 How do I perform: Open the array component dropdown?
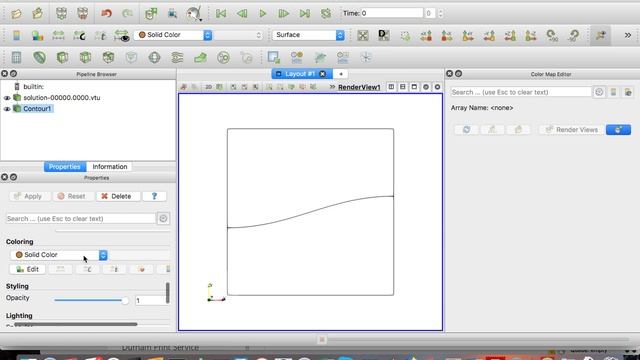pos(238,35)
